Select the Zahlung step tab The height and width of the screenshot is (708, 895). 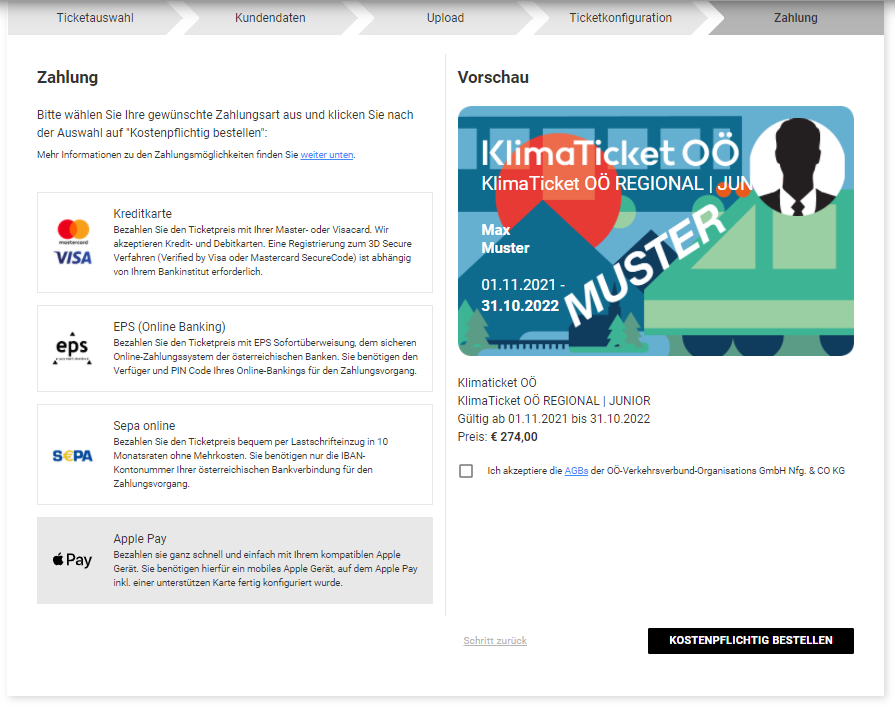point(796,18)
